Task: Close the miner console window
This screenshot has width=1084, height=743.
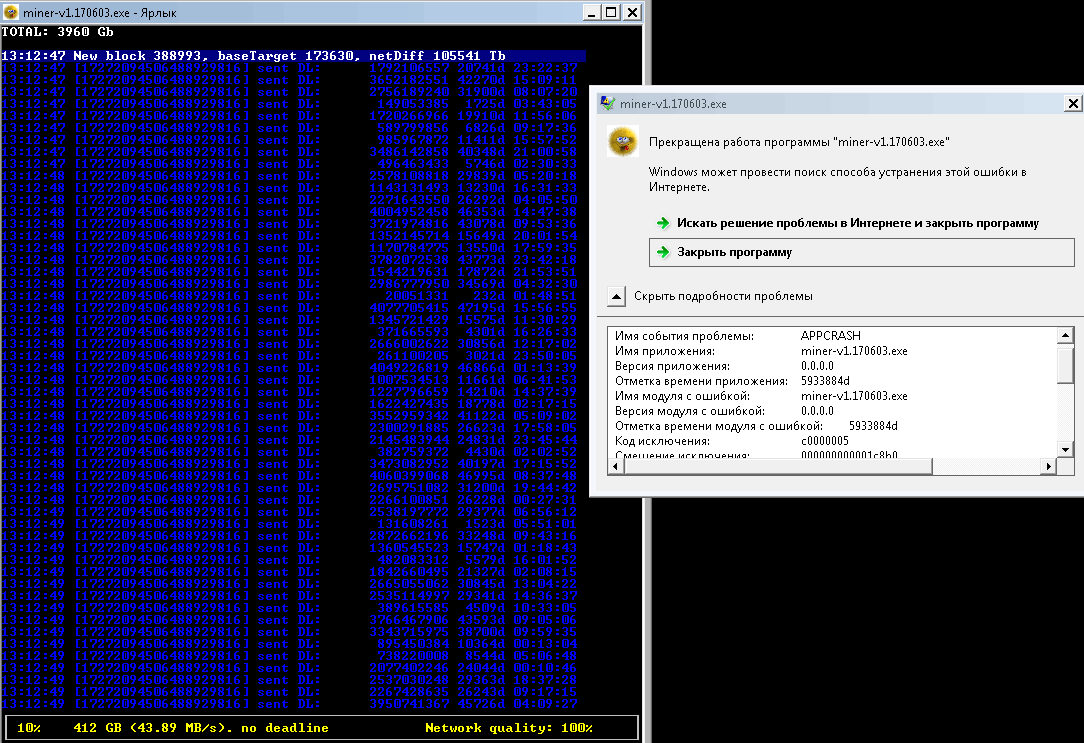Action: pos(633,12)
